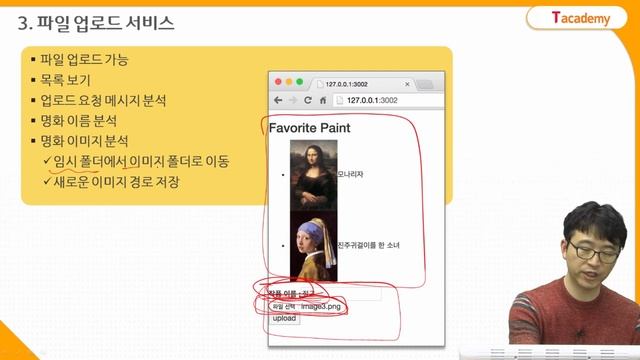The height and width of the screenshot is (360, 640).
Task: Click the Favorite Paint heading
Action: coord(310,128)
